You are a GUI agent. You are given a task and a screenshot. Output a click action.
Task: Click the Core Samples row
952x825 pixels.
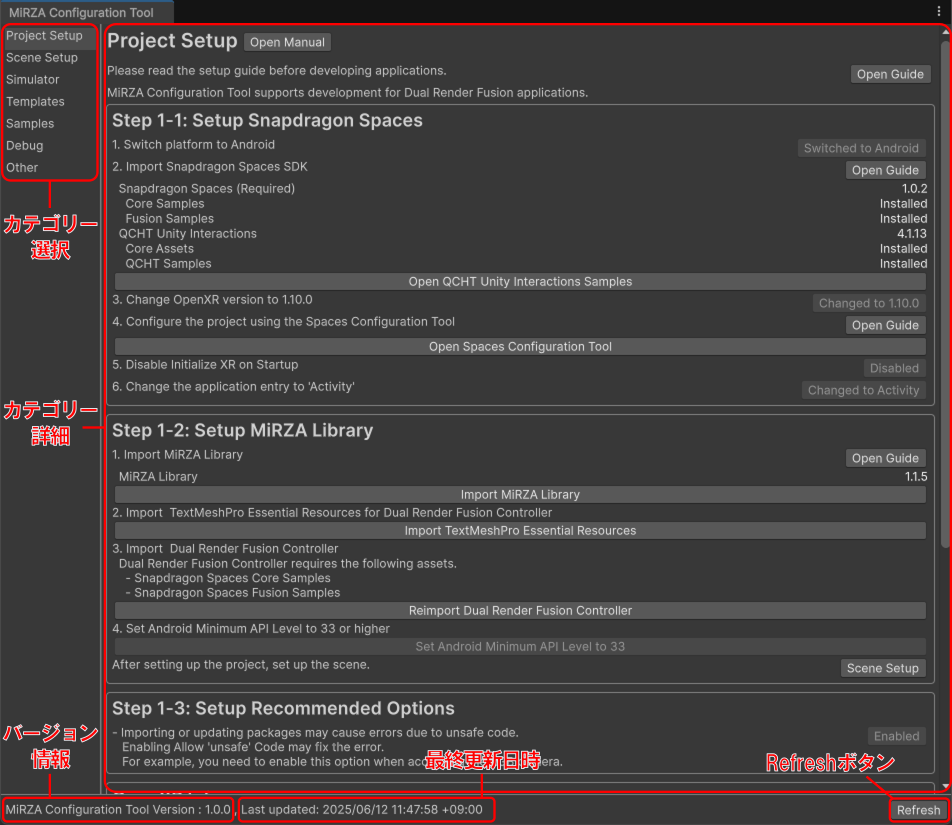[526, 204]
